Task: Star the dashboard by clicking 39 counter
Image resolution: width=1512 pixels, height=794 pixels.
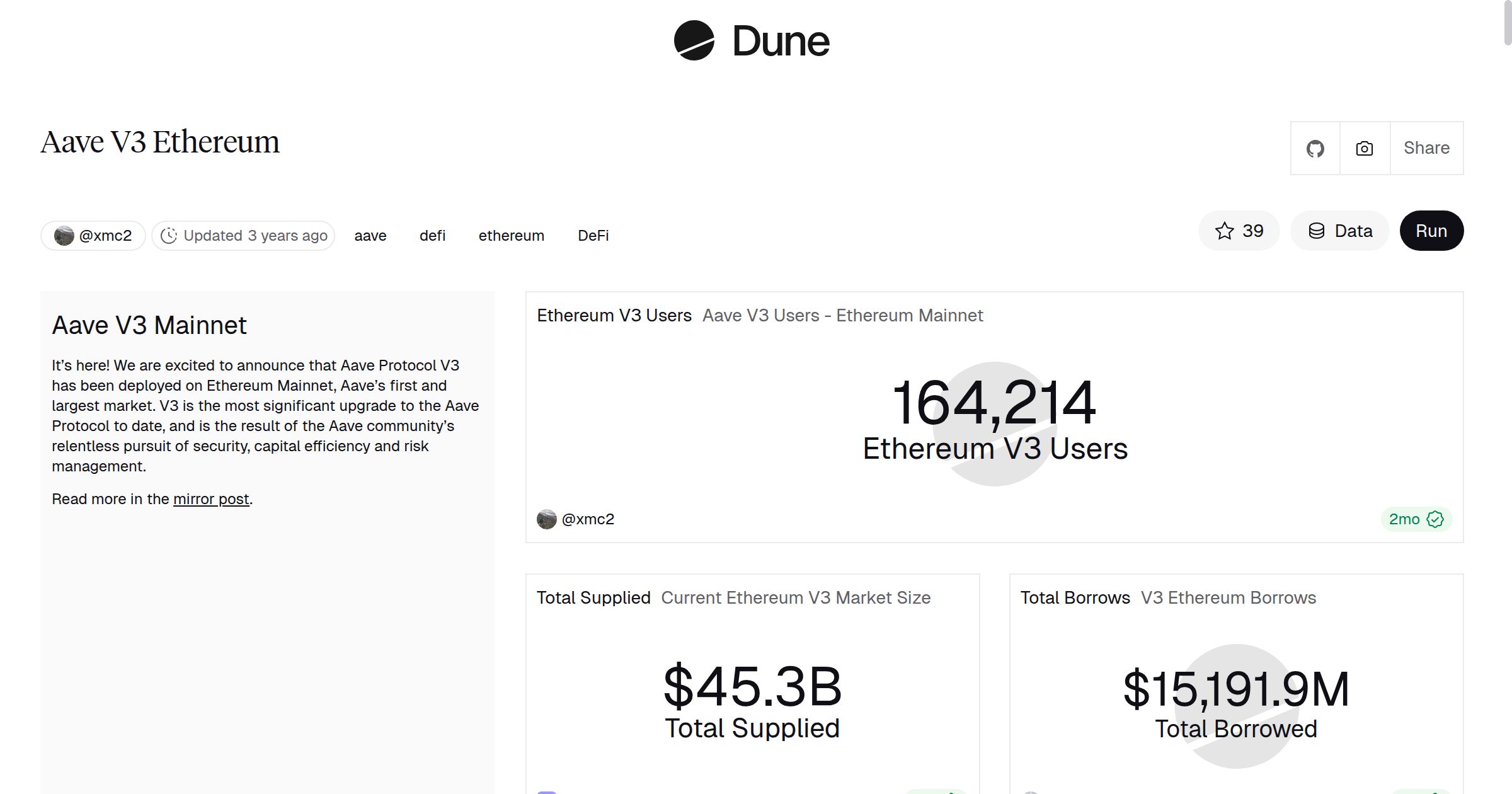Action: pyautogui.click(x=1252, y=231)
